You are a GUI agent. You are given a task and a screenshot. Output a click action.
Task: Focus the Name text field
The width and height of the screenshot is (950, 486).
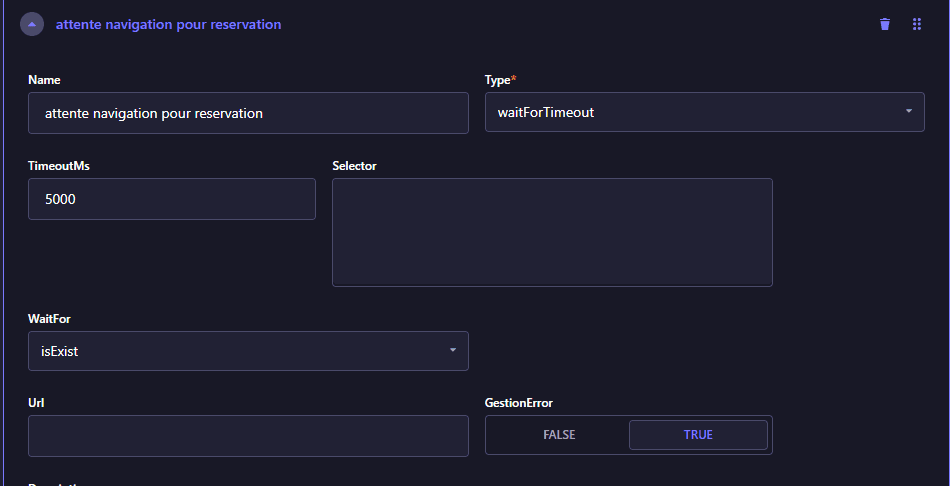(248, 113)
